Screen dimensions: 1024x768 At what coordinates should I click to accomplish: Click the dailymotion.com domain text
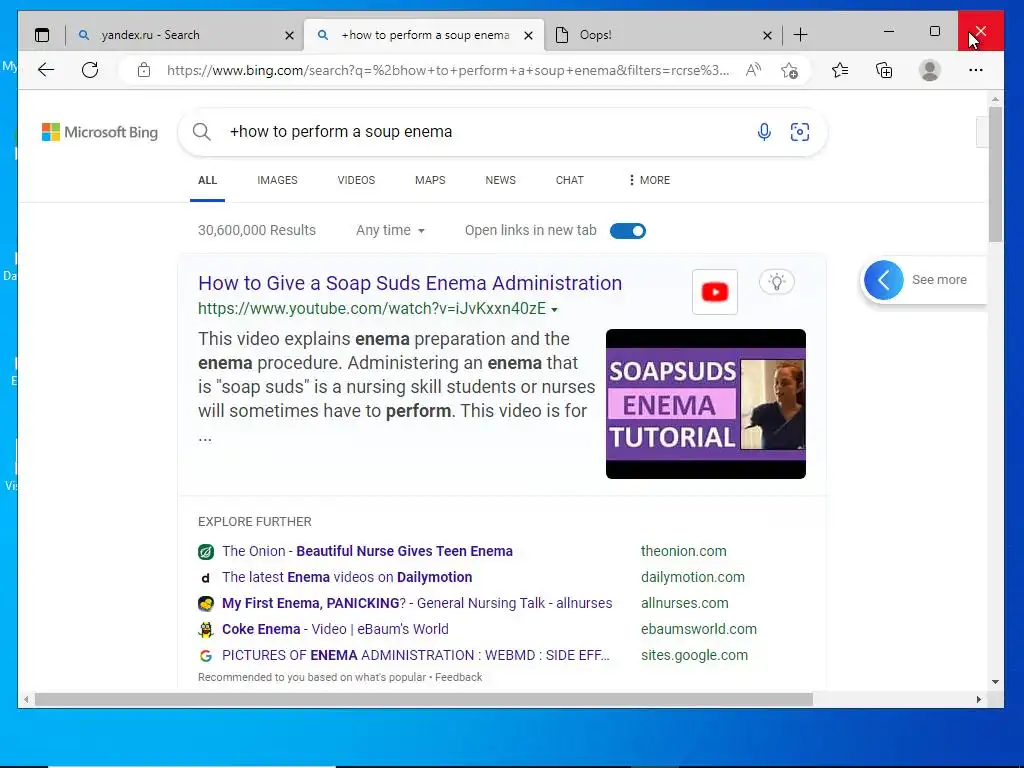[692, 577]
